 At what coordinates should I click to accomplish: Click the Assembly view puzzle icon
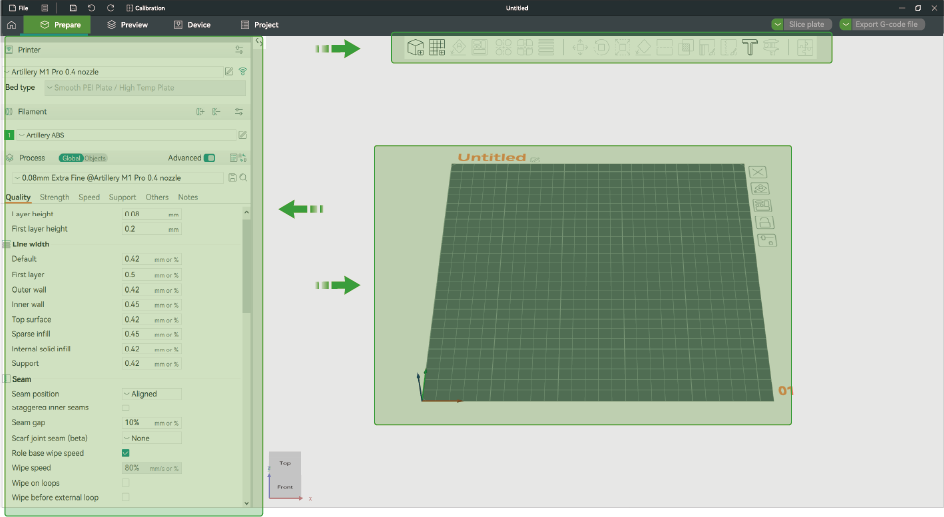click(x=805, y=48)
